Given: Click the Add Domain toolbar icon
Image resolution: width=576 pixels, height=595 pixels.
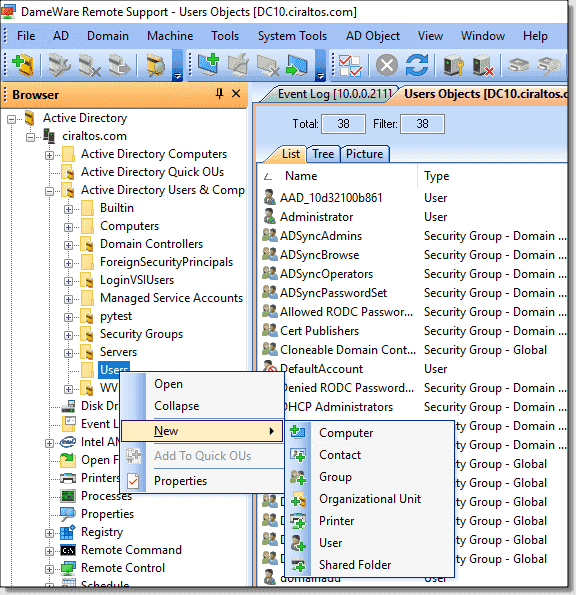Looking at the screenshot, I should point(23,65).
